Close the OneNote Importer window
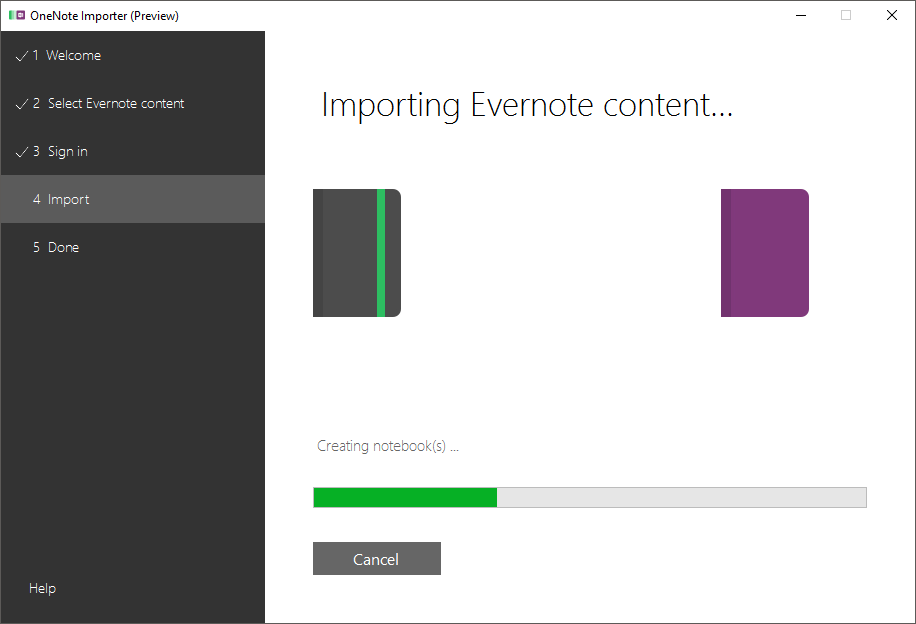This screenshot has width=916, height=624. click(891, 15)
